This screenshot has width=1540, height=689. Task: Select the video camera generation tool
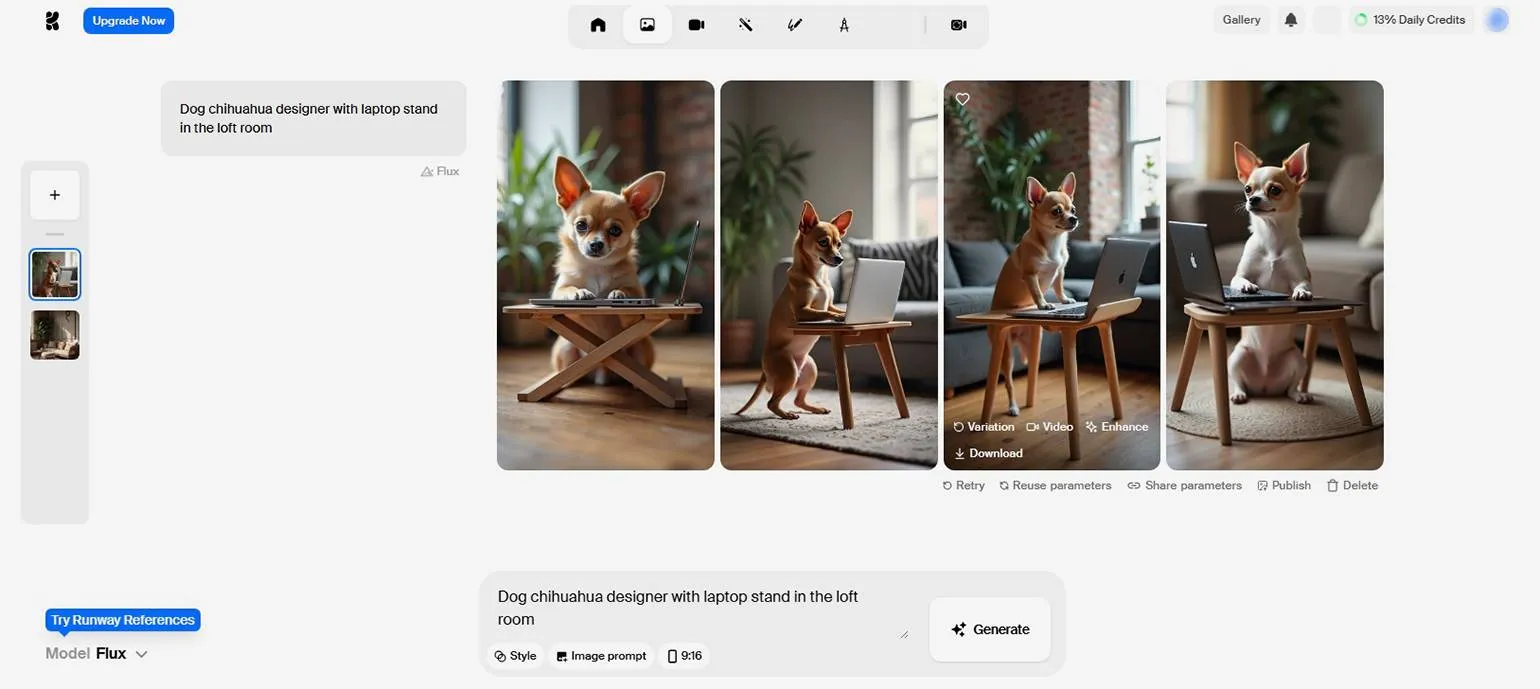pos(696,25)
